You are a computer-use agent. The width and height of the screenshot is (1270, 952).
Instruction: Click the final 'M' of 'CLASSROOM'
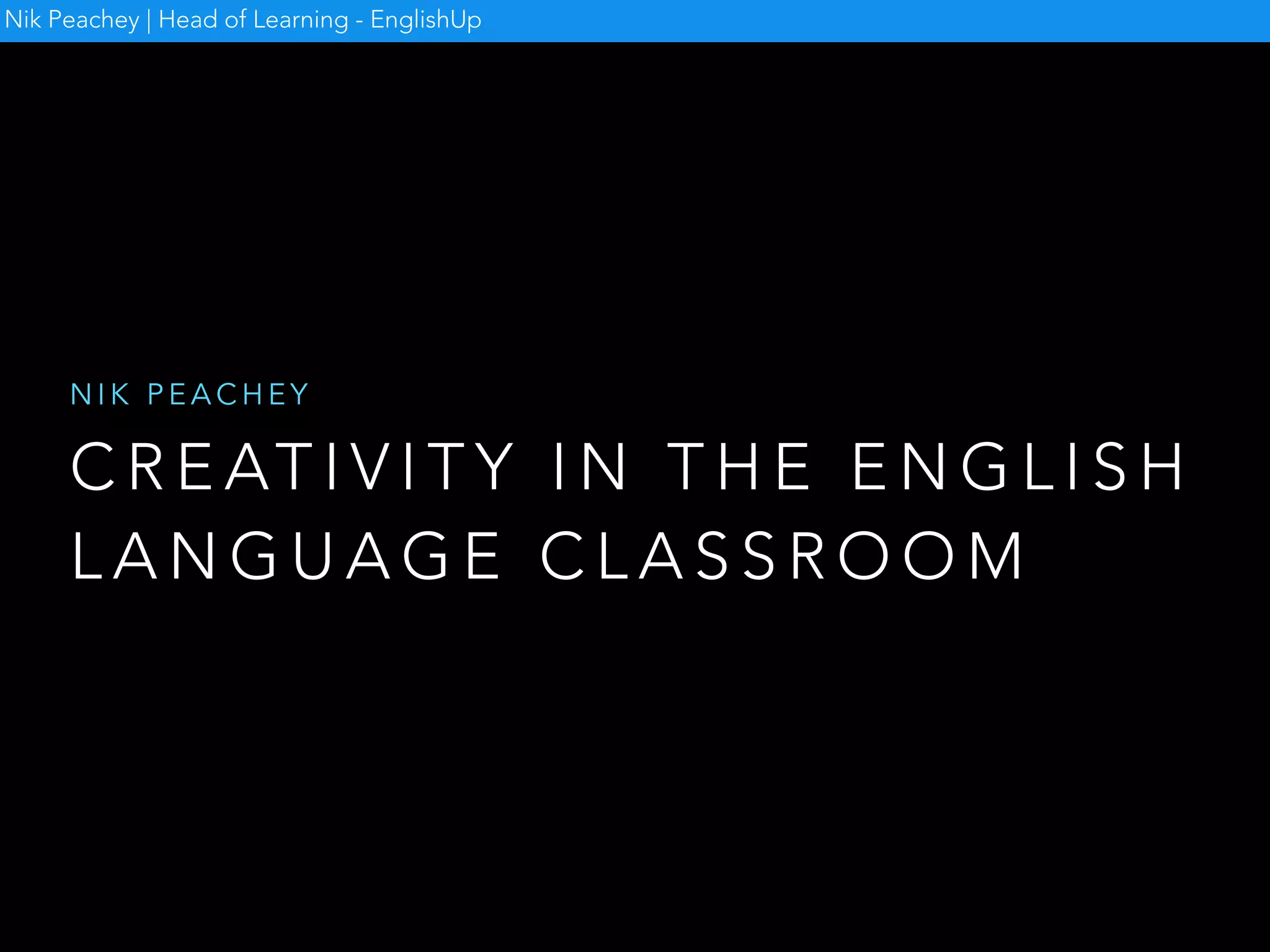pyautogui.click(x=997, y=556)
